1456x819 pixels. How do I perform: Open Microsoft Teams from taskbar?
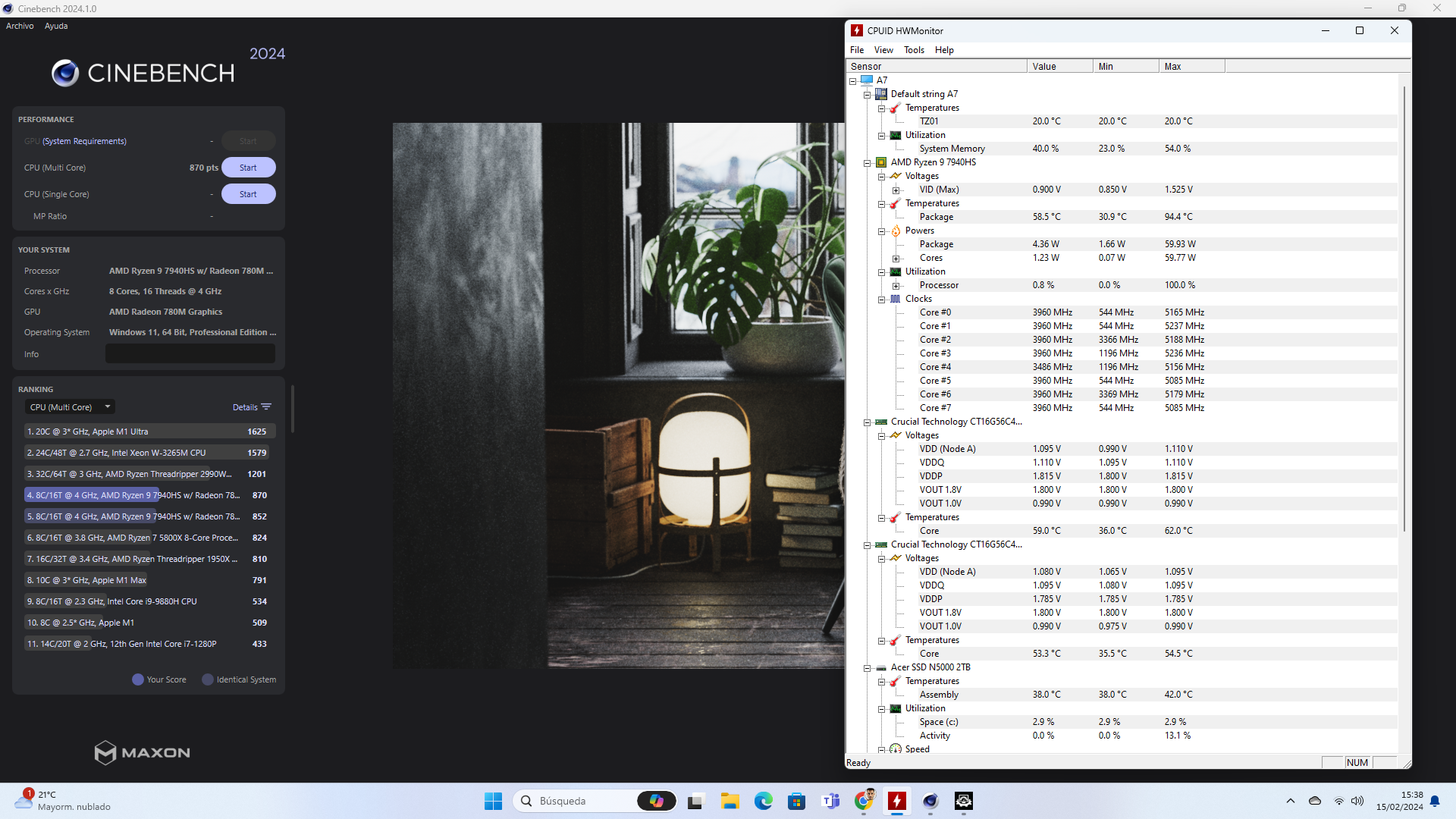click(x=830, y=801)
